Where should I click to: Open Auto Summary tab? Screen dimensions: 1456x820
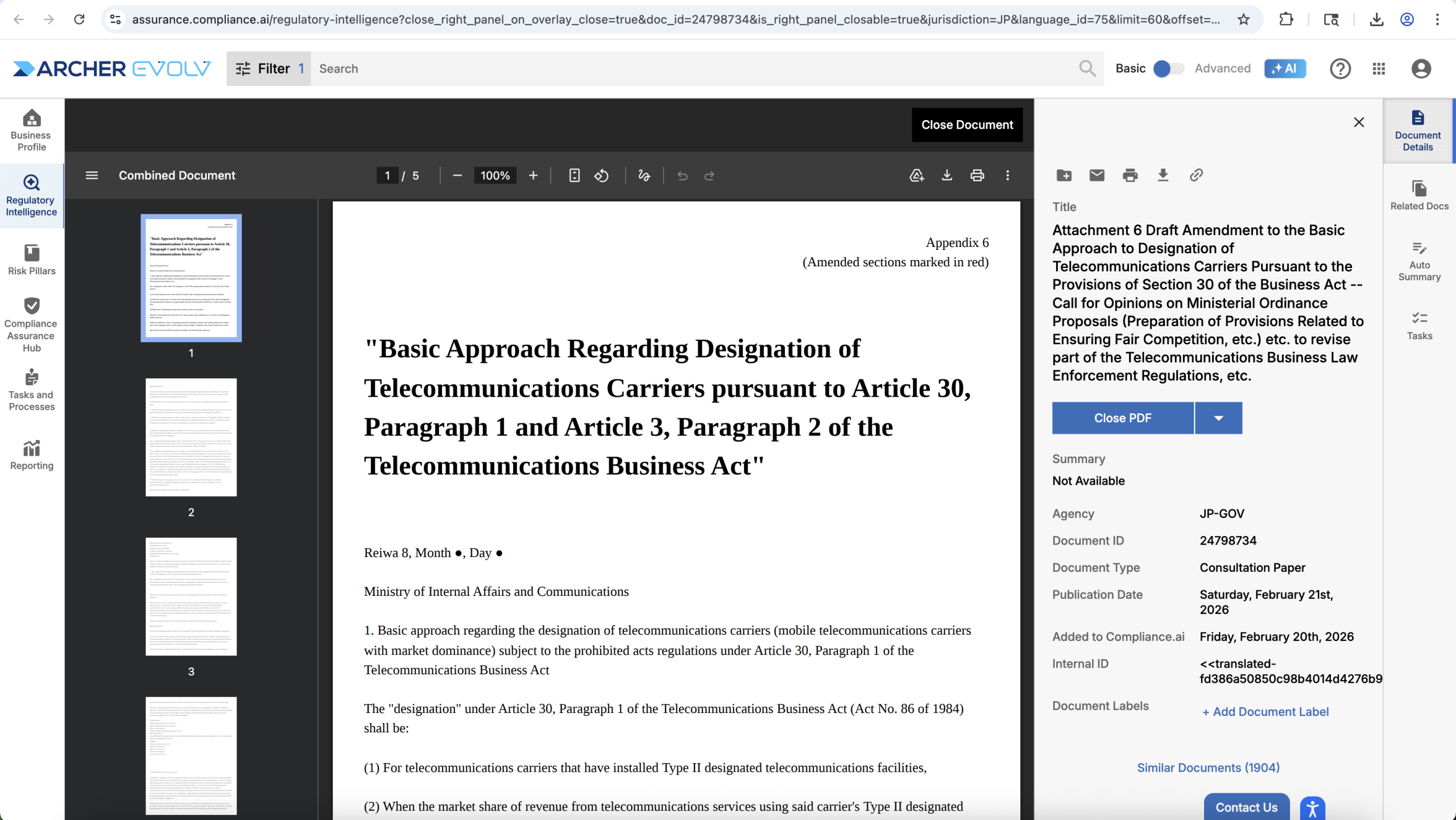pyautogui.click(x=1418, y=262)
